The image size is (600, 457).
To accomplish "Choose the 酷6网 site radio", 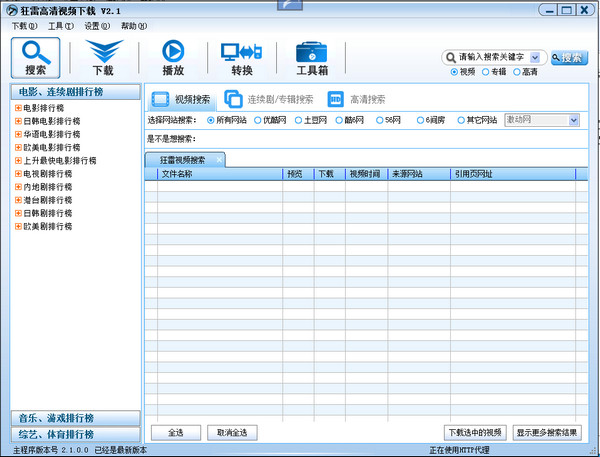I will [339, 120].
